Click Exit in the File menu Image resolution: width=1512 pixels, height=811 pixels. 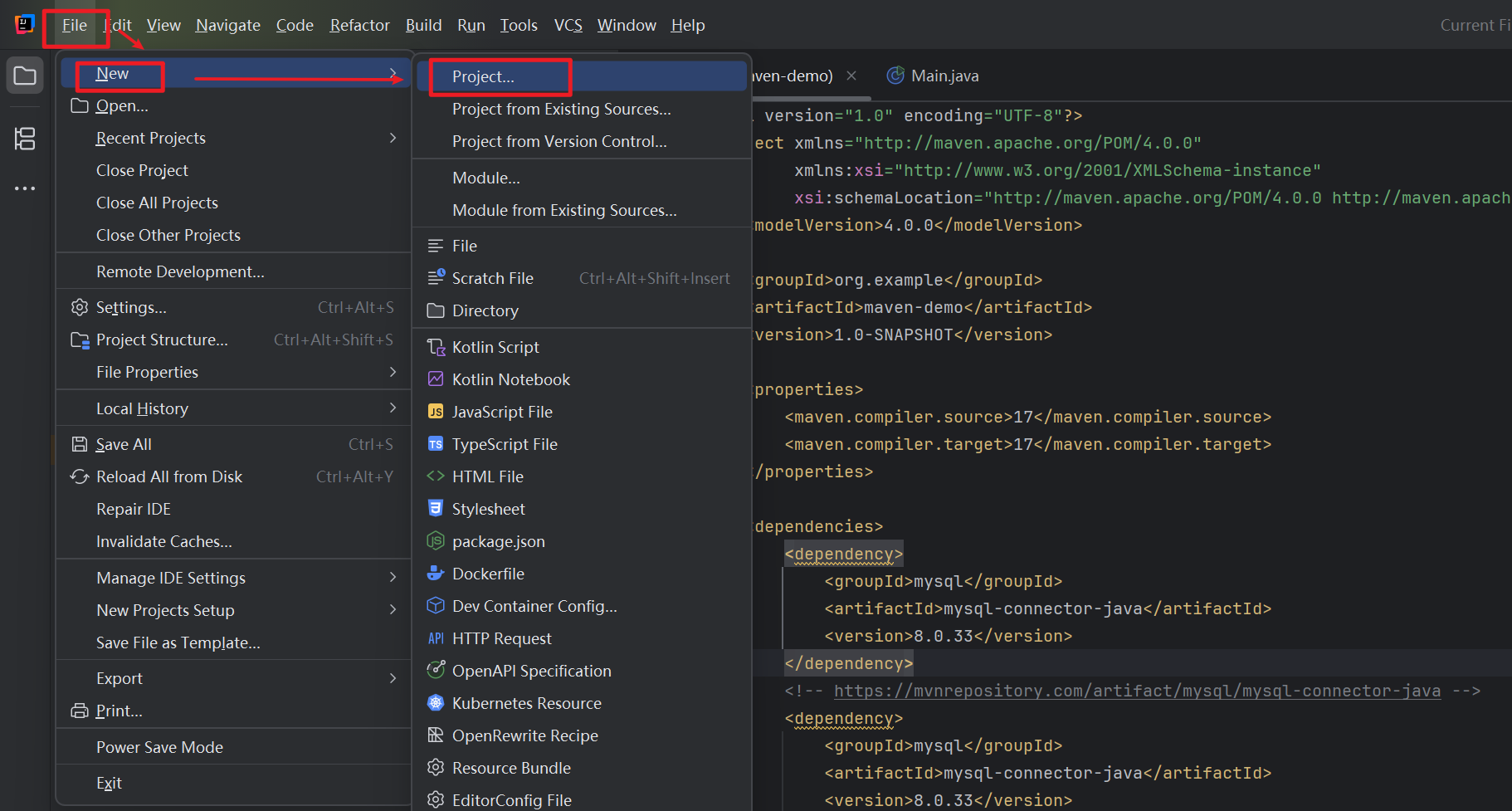pos(233,783)
